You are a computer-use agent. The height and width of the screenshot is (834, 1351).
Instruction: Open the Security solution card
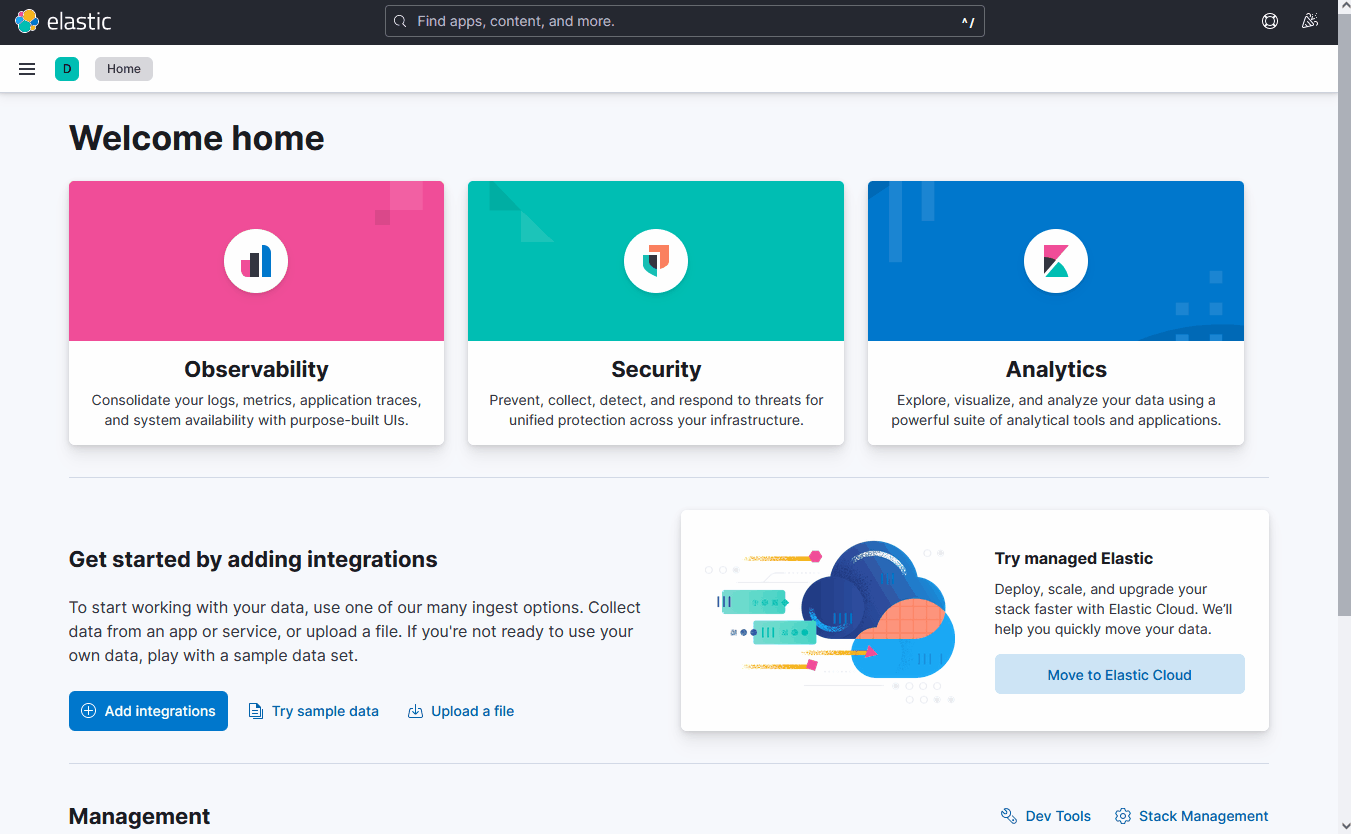(655, 312)
